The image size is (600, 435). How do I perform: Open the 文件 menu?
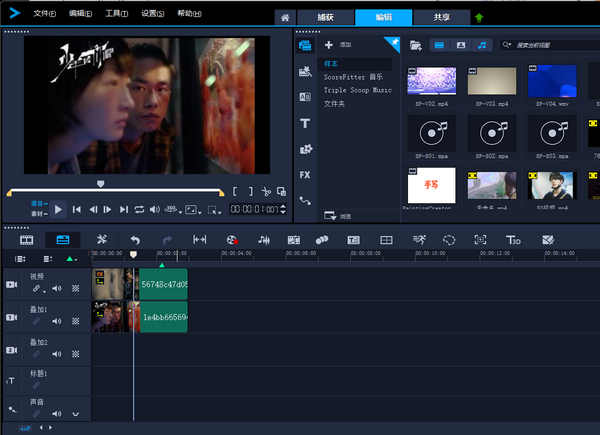(x=44, y=14)
